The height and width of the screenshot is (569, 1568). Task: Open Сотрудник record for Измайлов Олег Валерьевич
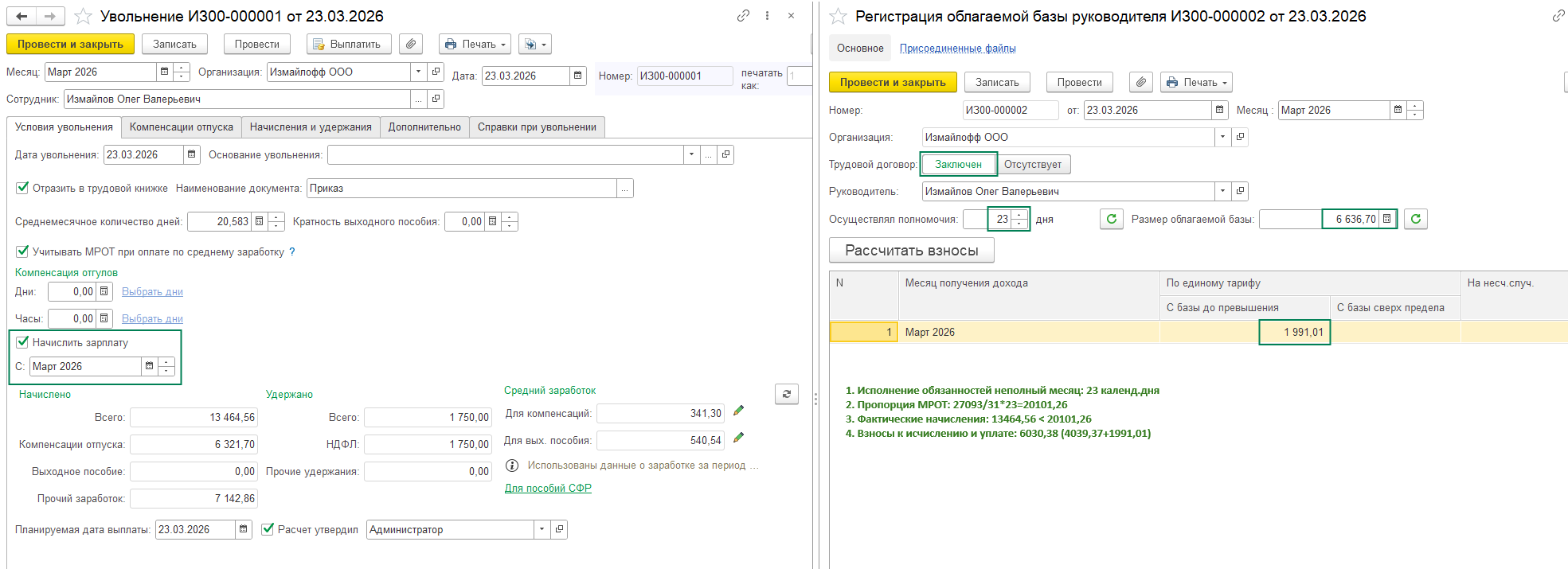pos(436,99)
